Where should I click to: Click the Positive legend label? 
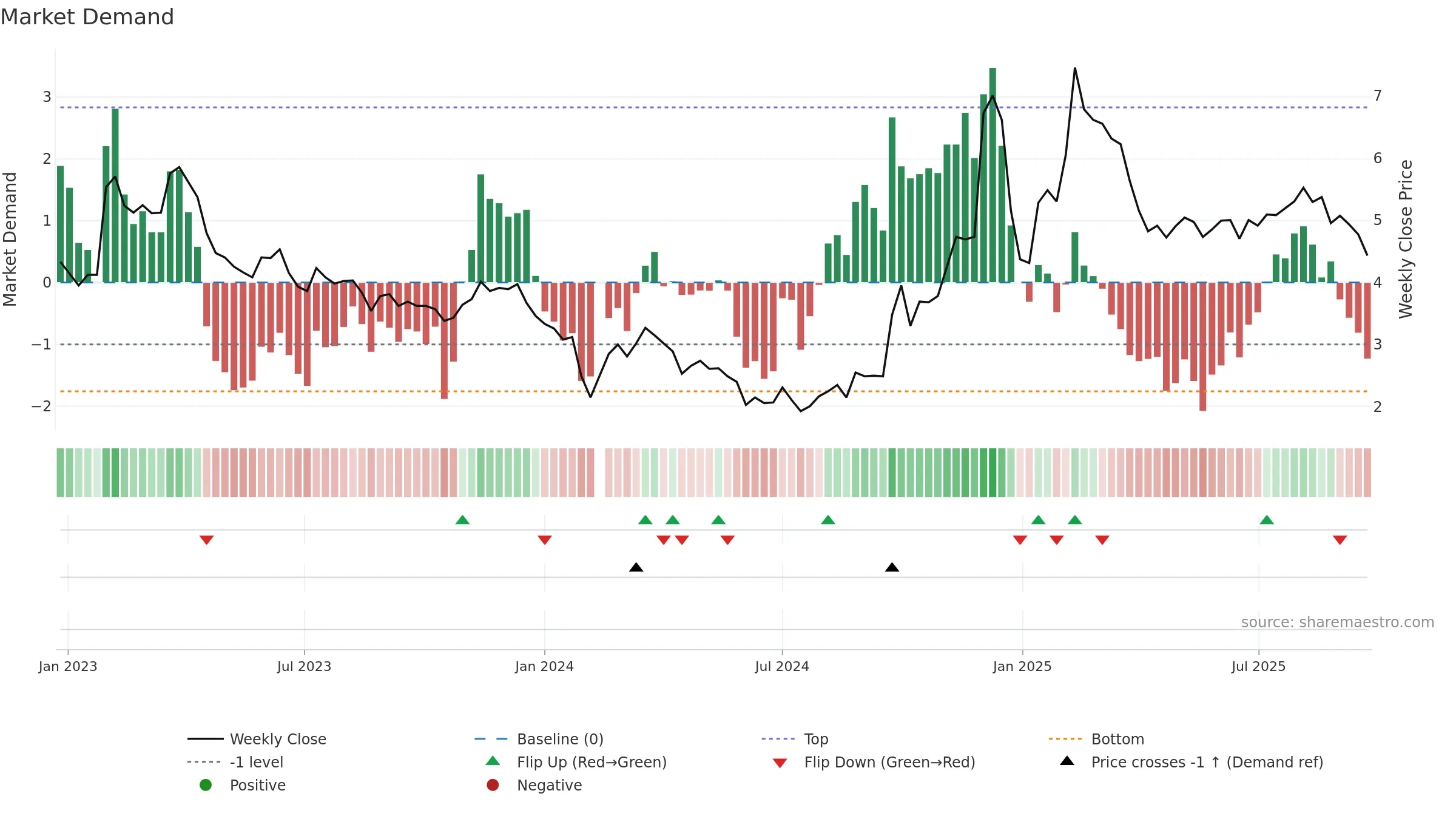(x=257, y=785)
